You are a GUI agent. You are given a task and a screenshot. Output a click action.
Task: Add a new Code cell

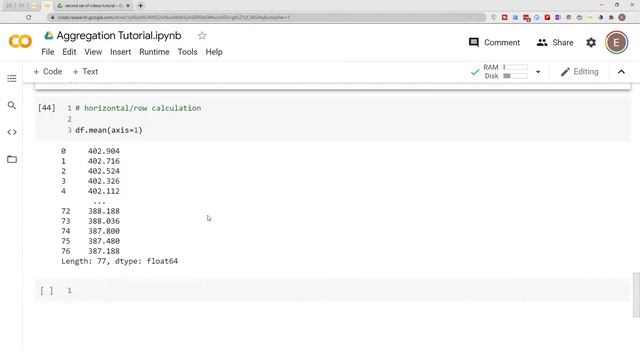[48, 71]
